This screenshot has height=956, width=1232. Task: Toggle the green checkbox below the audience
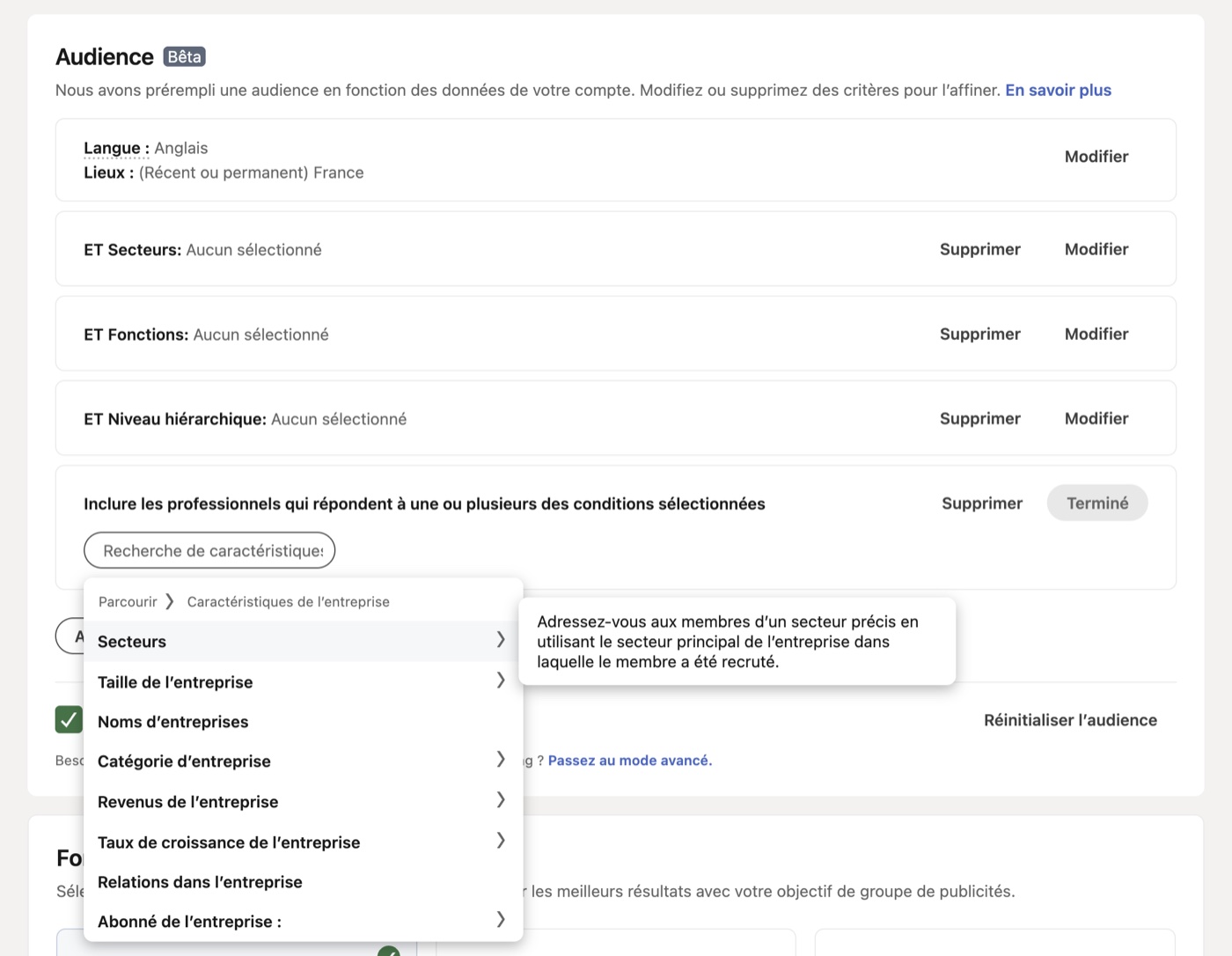(x=69, y=719)
